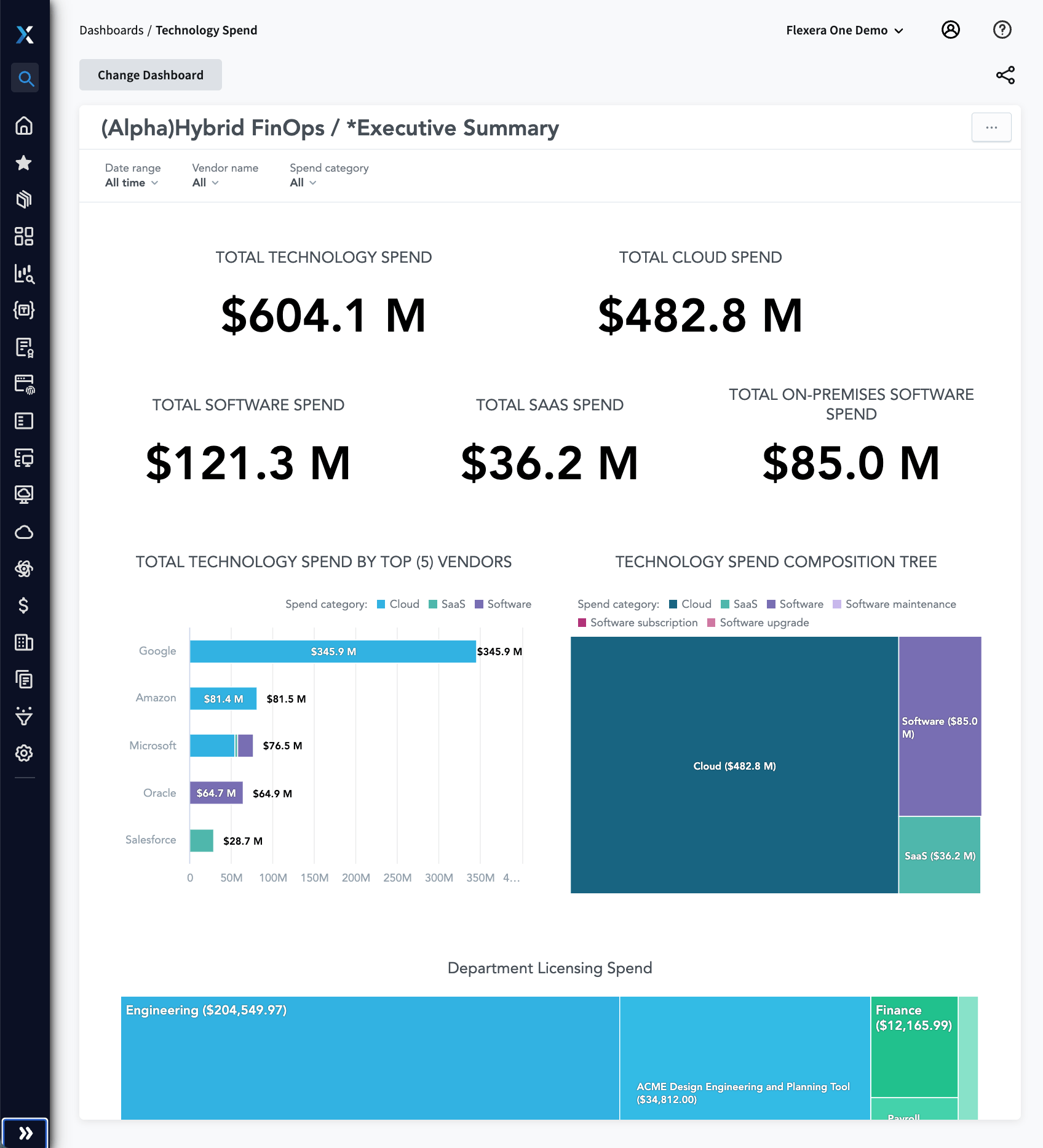Click the Finance ($12,165.99) tile

(914, 1046)
